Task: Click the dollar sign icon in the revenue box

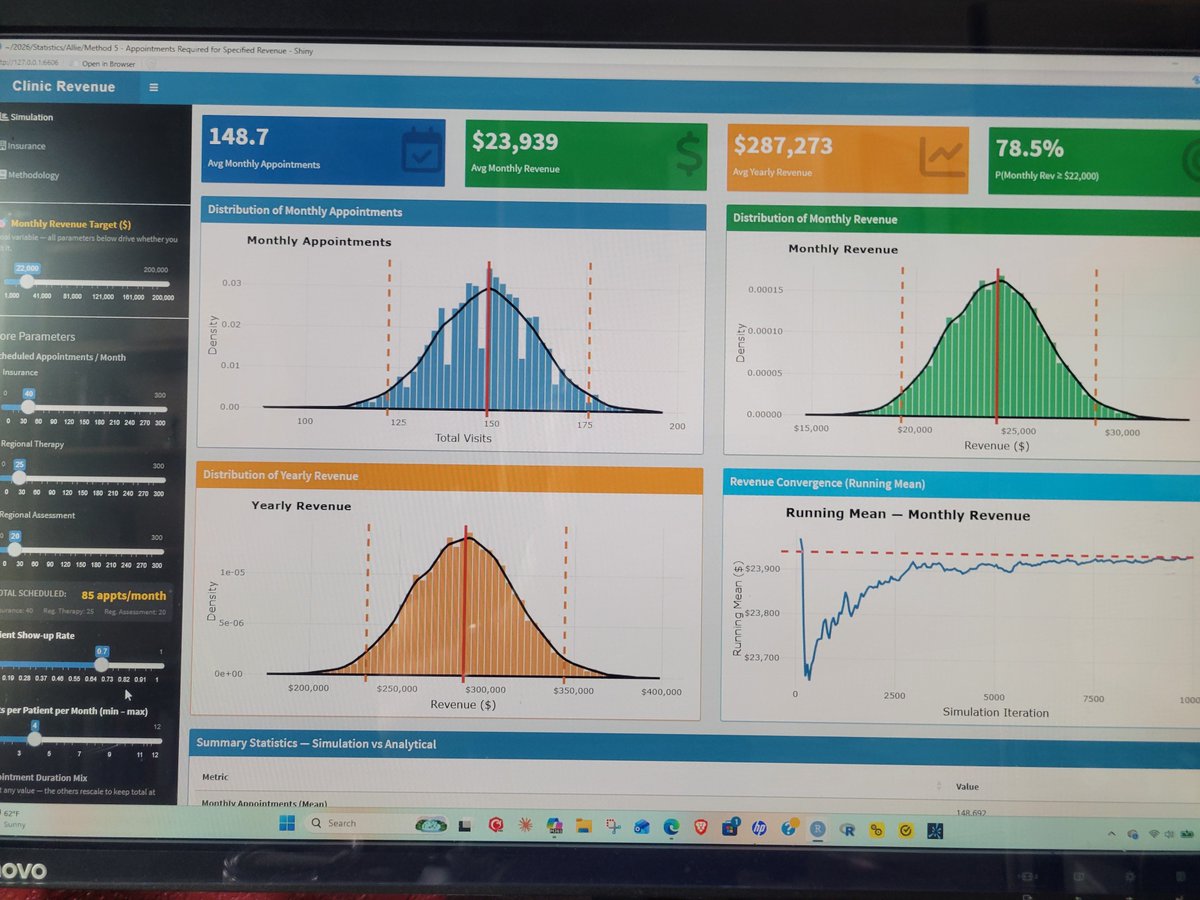Action: point(688,153)
